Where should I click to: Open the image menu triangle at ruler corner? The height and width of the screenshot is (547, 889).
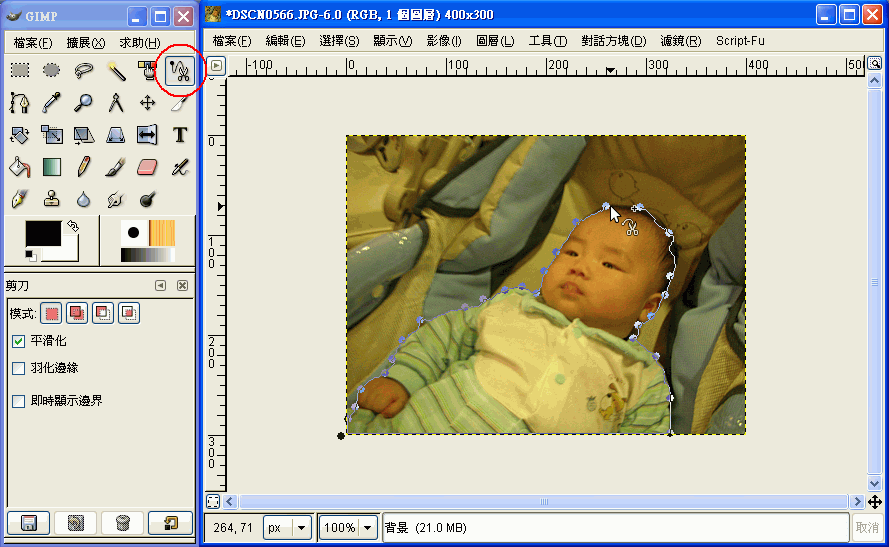[x=216, y=66]
